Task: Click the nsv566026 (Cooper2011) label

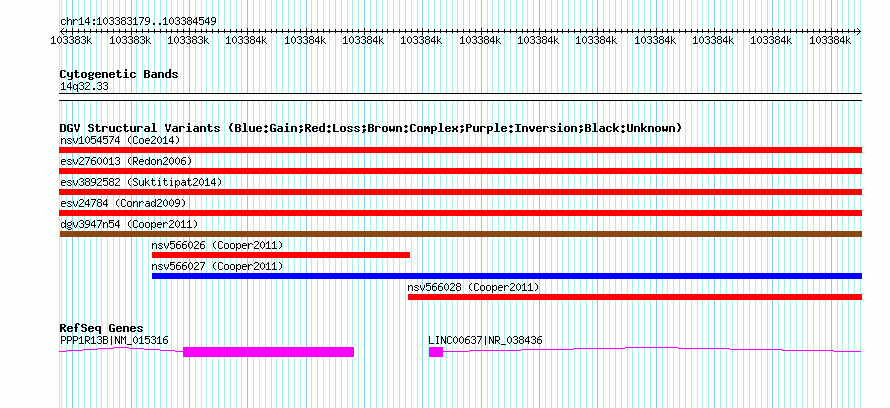Action: point(217,245)
